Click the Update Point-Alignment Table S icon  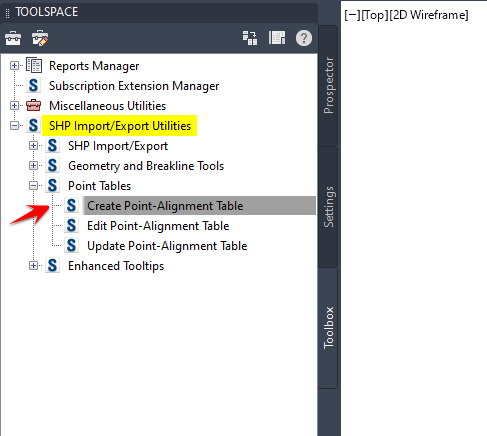71,245
